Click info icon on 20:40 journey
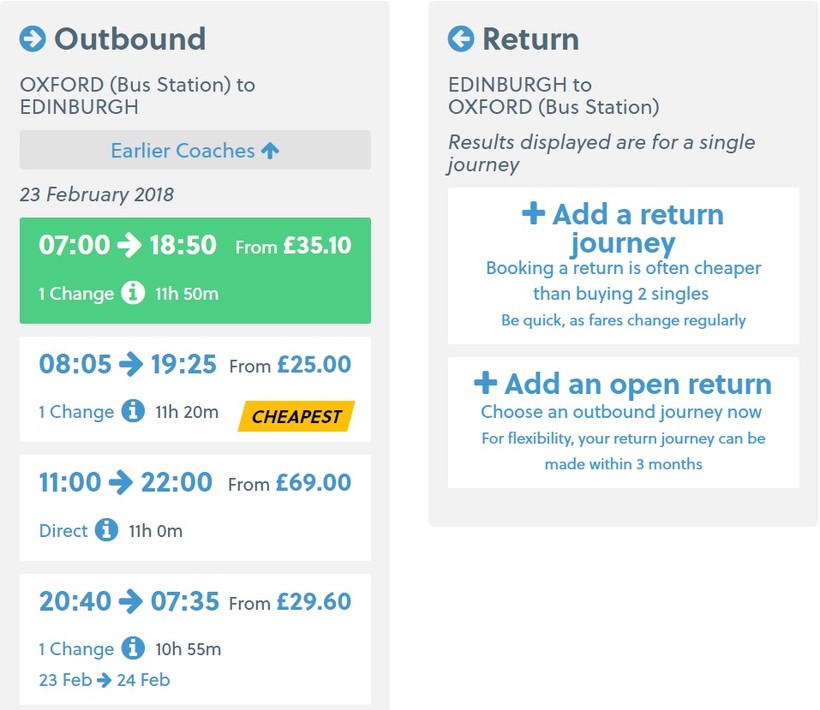The height and width of the screenshot is (710, 820). [x=133, y=648]
